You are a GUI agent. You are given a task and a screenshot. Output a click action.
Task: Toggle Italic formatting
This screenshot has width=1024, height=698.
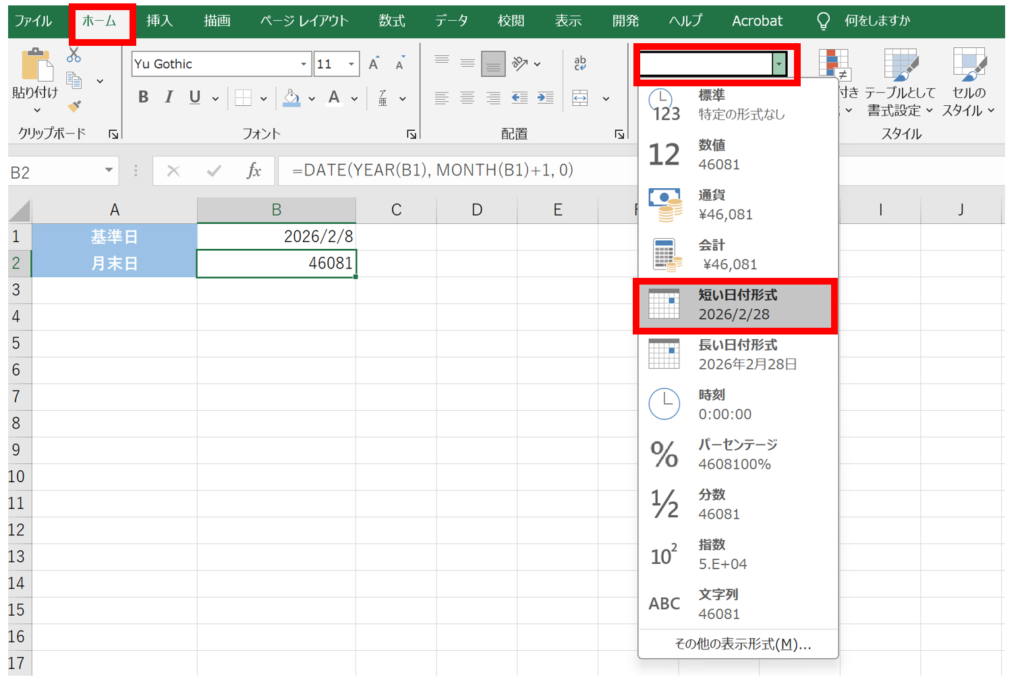pyautogui.click(x=168, y=98)
